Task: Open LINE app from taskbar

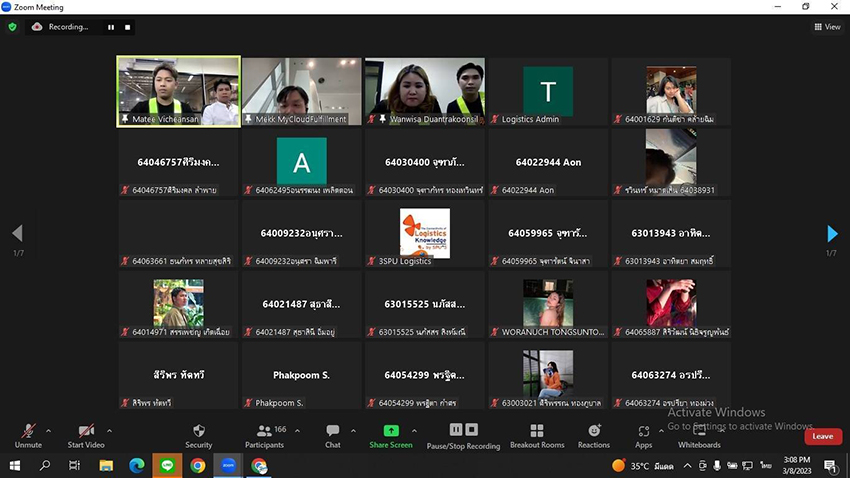Action: [167, 466]
